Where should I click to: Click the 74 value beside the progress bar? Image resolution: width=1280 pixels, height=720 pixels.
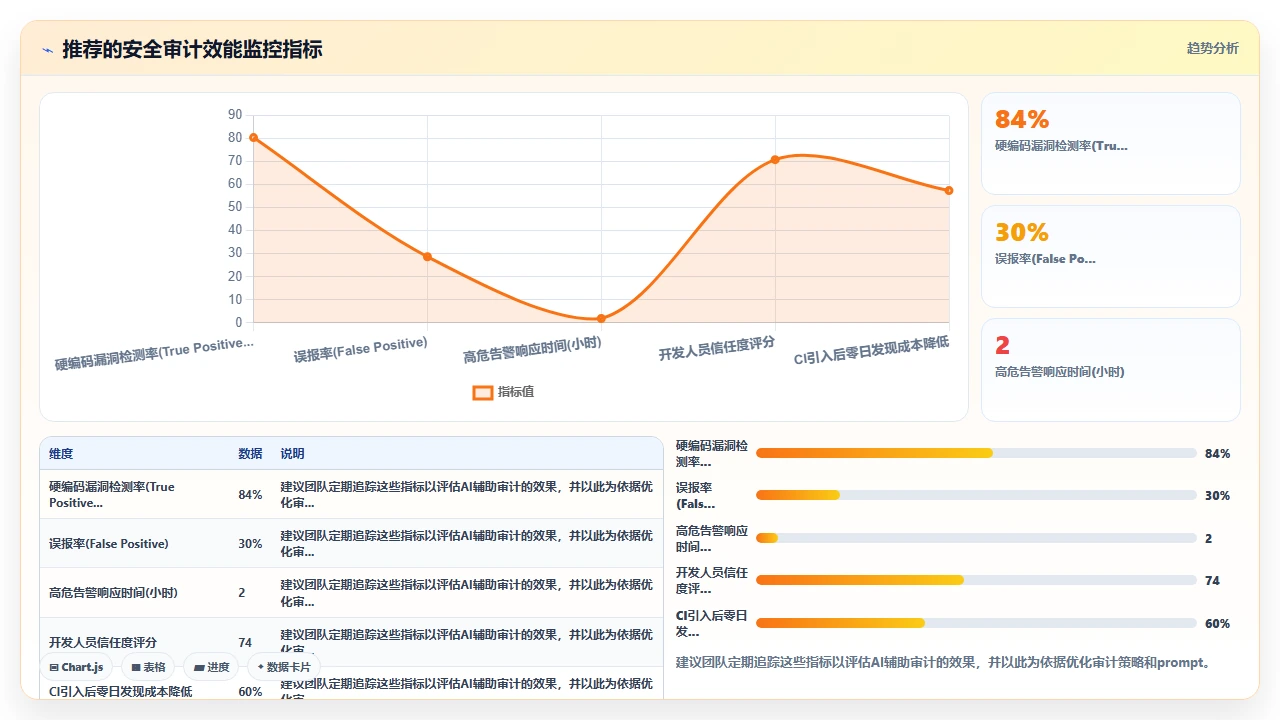(1212, 581)
